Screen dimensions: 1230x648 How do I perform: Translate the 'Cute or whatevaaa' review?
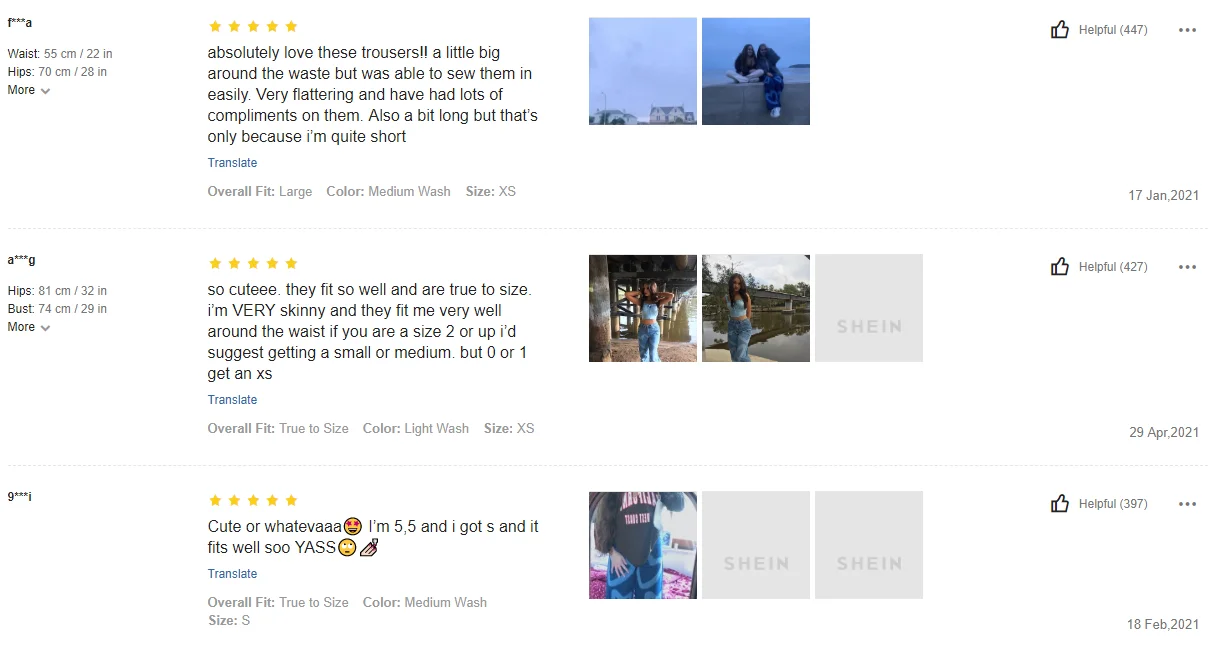tap(232, 574)
